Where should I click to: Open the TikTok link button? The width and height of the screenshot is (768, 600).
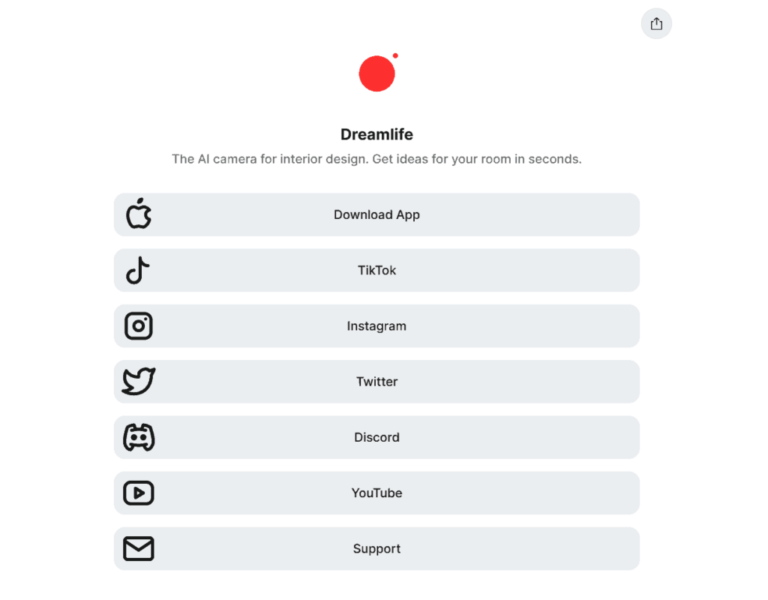point(377,270)
